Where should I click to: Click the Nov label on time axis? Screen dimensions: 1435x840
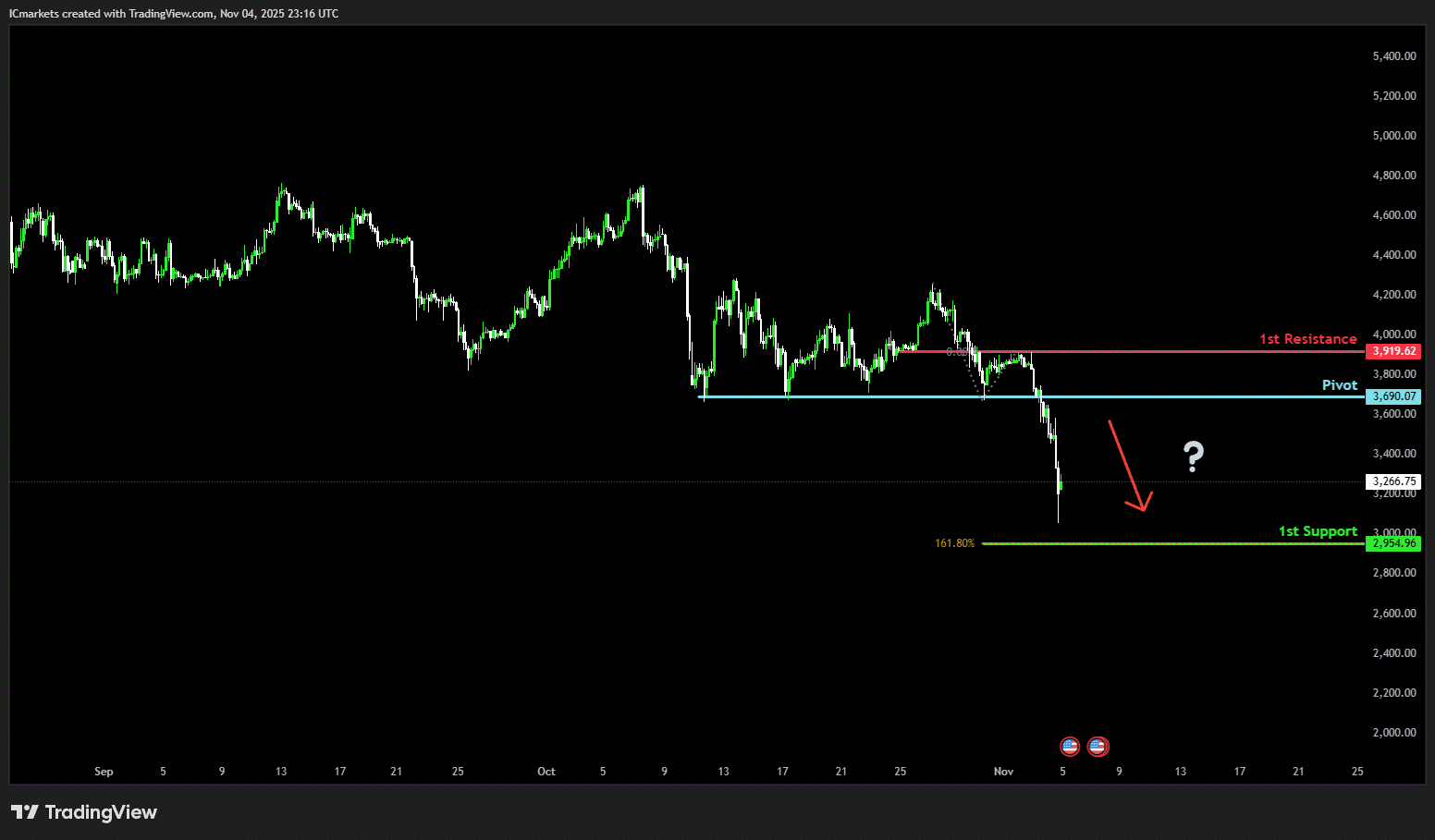(1003, 772)
